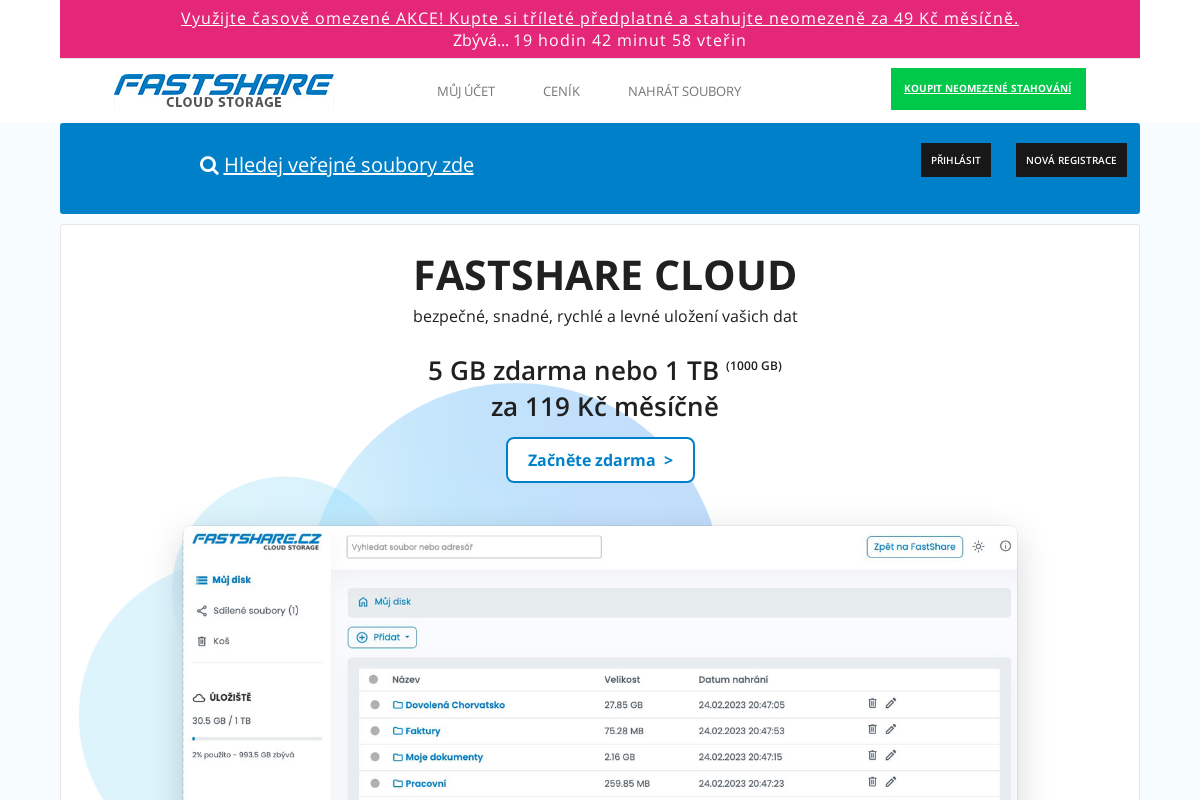Toggle the select-all circle beside Název
The width and height of the screenshot is (1200, 800).
click(x=373, y=680)
